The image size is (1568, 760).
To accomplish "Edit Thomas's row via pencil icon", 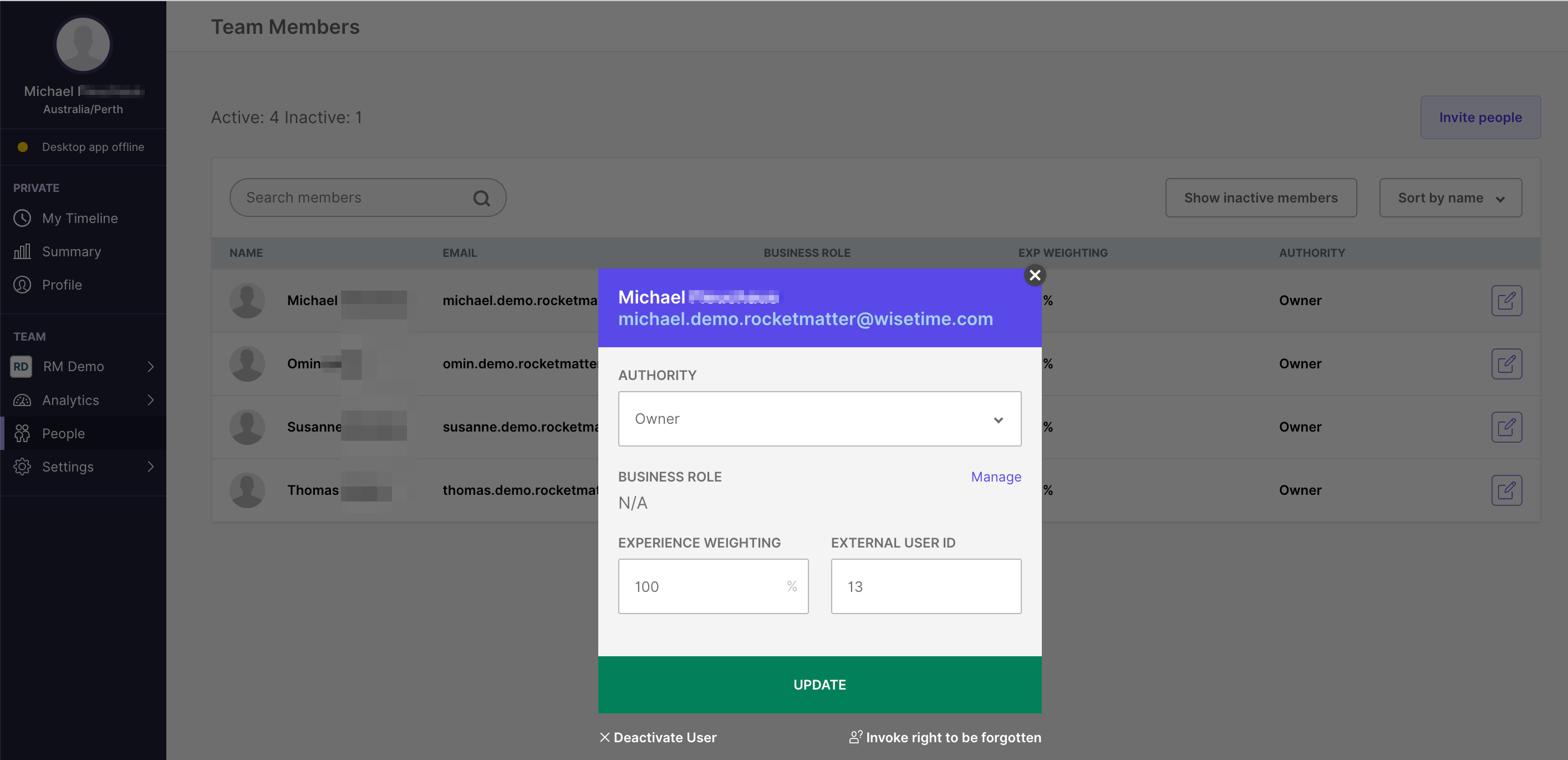I will coord(1506,490).
